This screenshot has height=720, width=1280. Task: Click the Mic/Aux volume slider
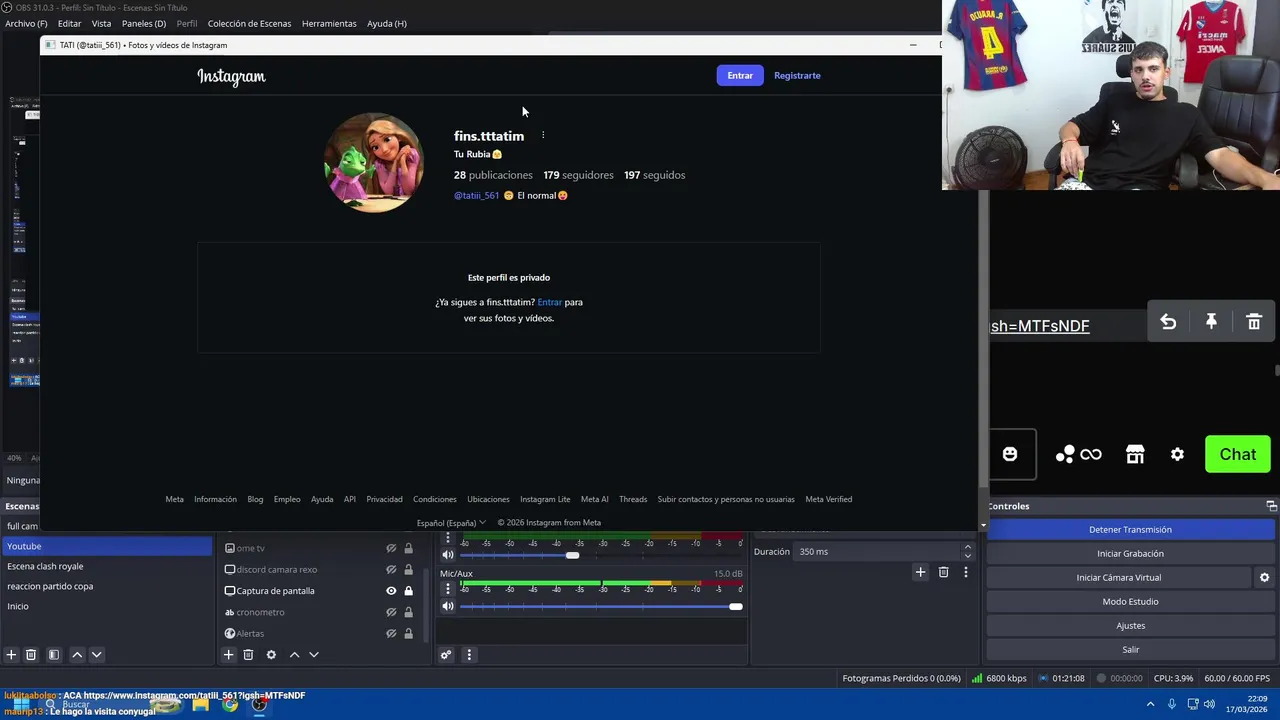tap(601, 606)
